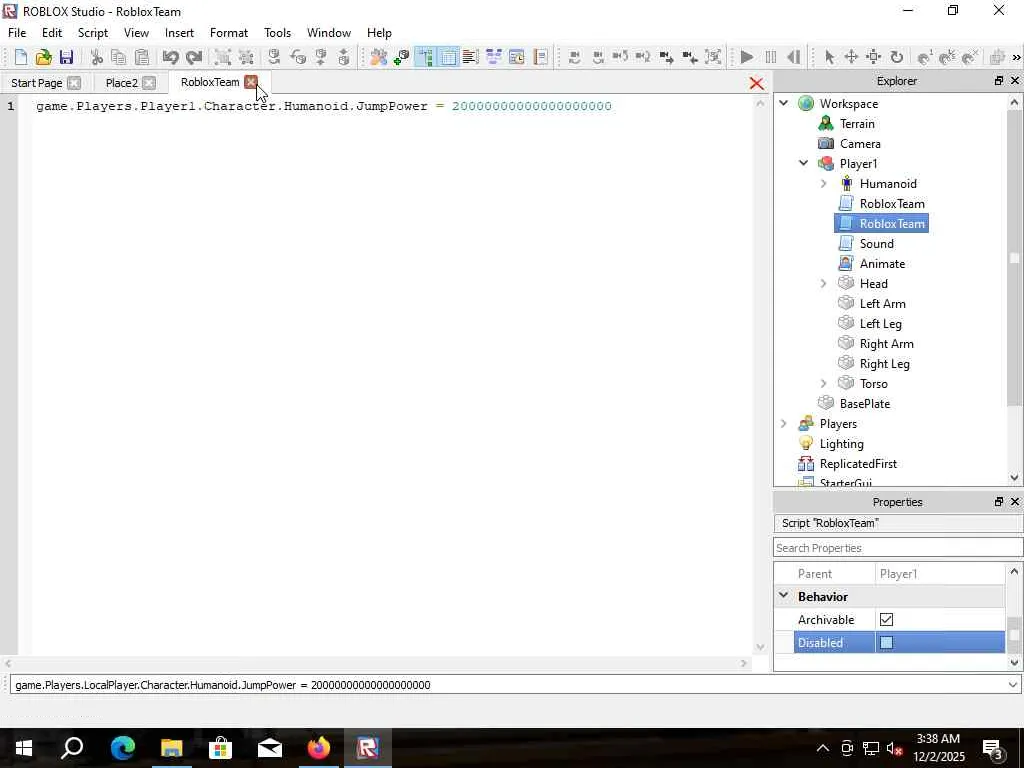Select BasePlate in the Explorer
The height and width of the screenshot is (768, 1024).
[x=865, y=404]
